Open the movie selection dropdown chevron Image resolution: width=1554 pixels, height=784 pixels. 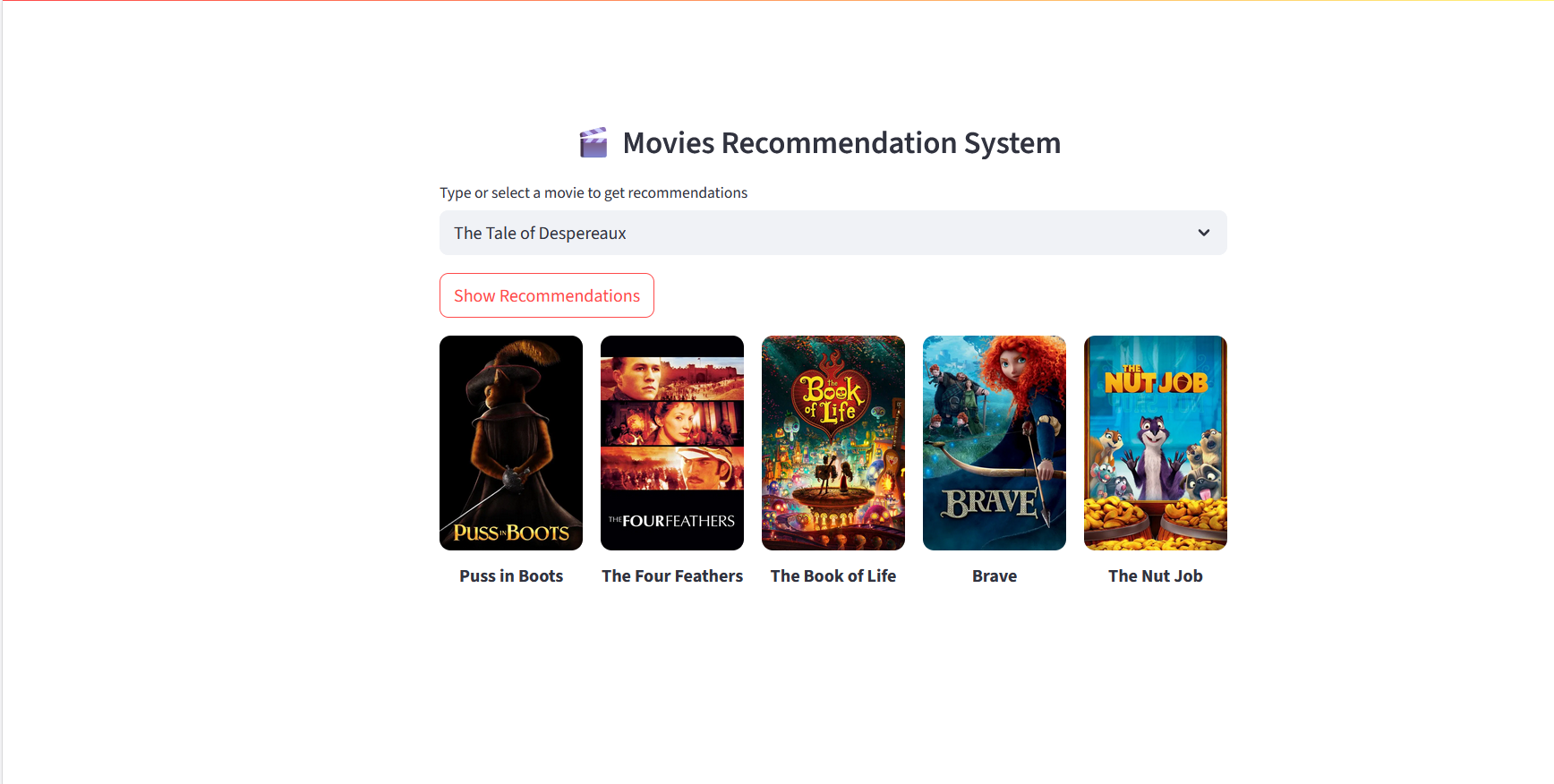(x=1204, y=233)
